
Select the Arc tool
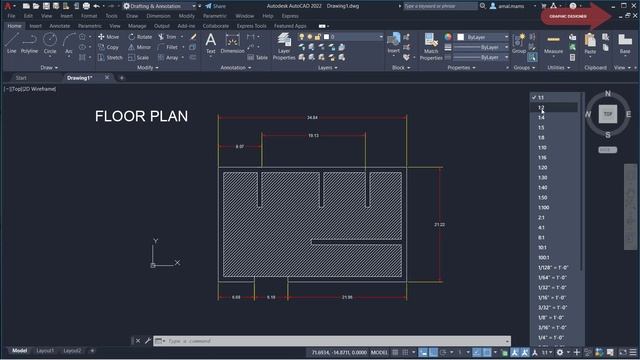(69, 43)
